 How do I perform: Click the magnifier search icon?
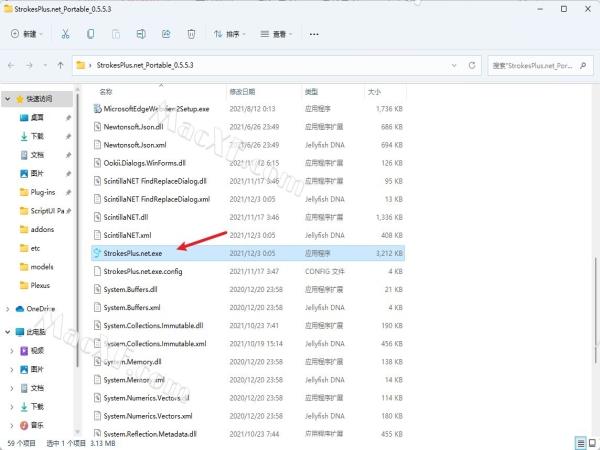click(x=583, y=65)
